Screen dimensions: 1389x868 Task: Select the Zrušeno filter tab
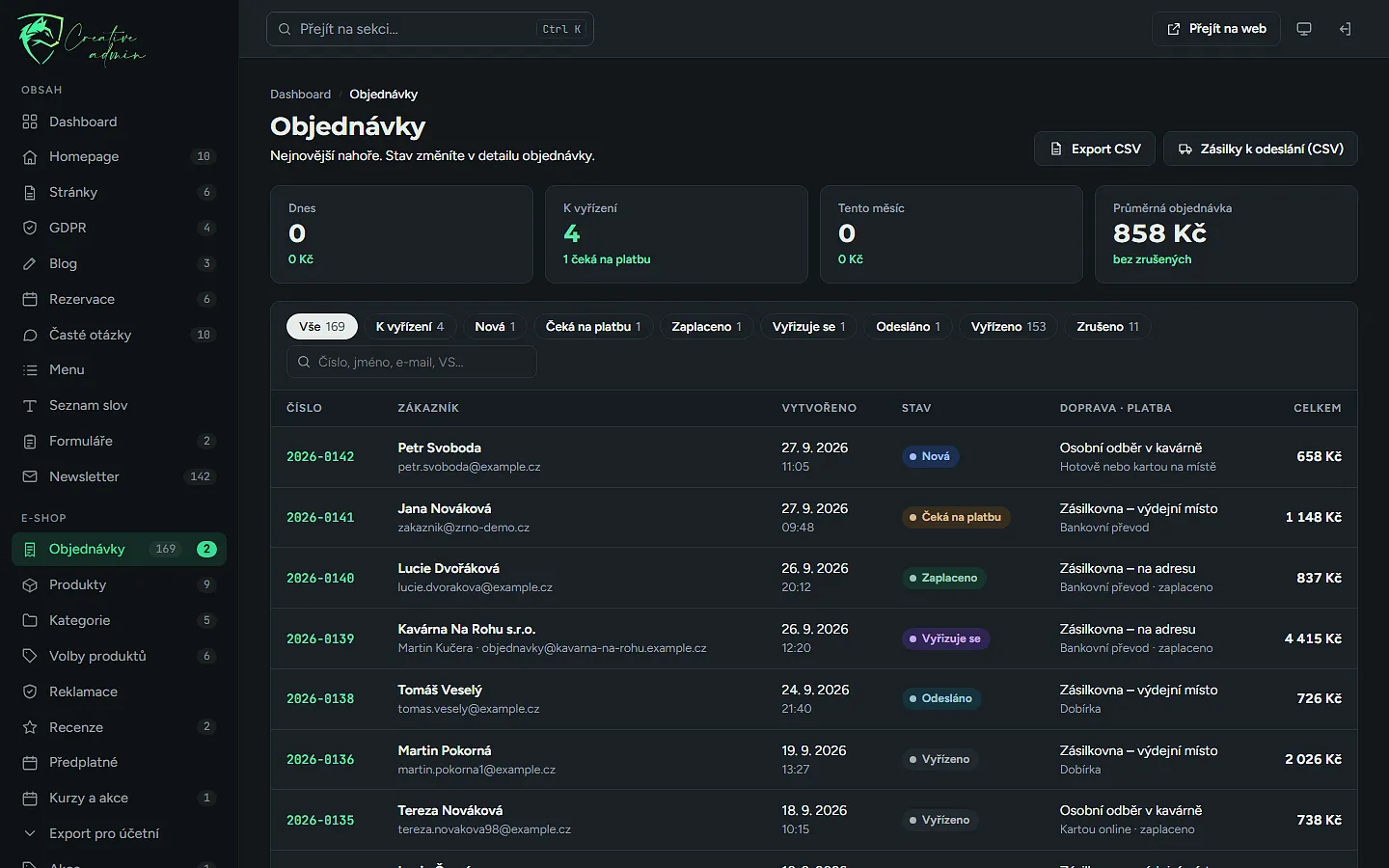pyautogui.click(x=1107, y=327)
